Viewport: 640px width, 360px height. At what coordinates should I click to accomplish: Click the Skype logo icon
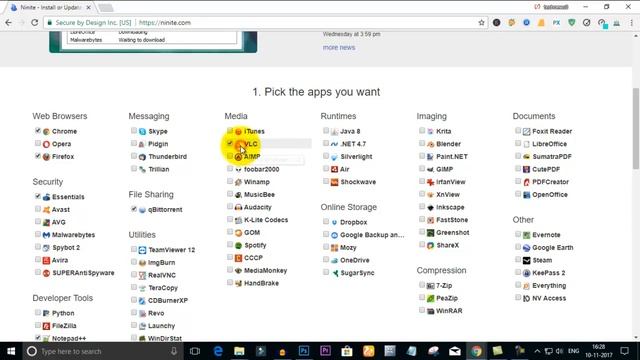tap(142, 131)
